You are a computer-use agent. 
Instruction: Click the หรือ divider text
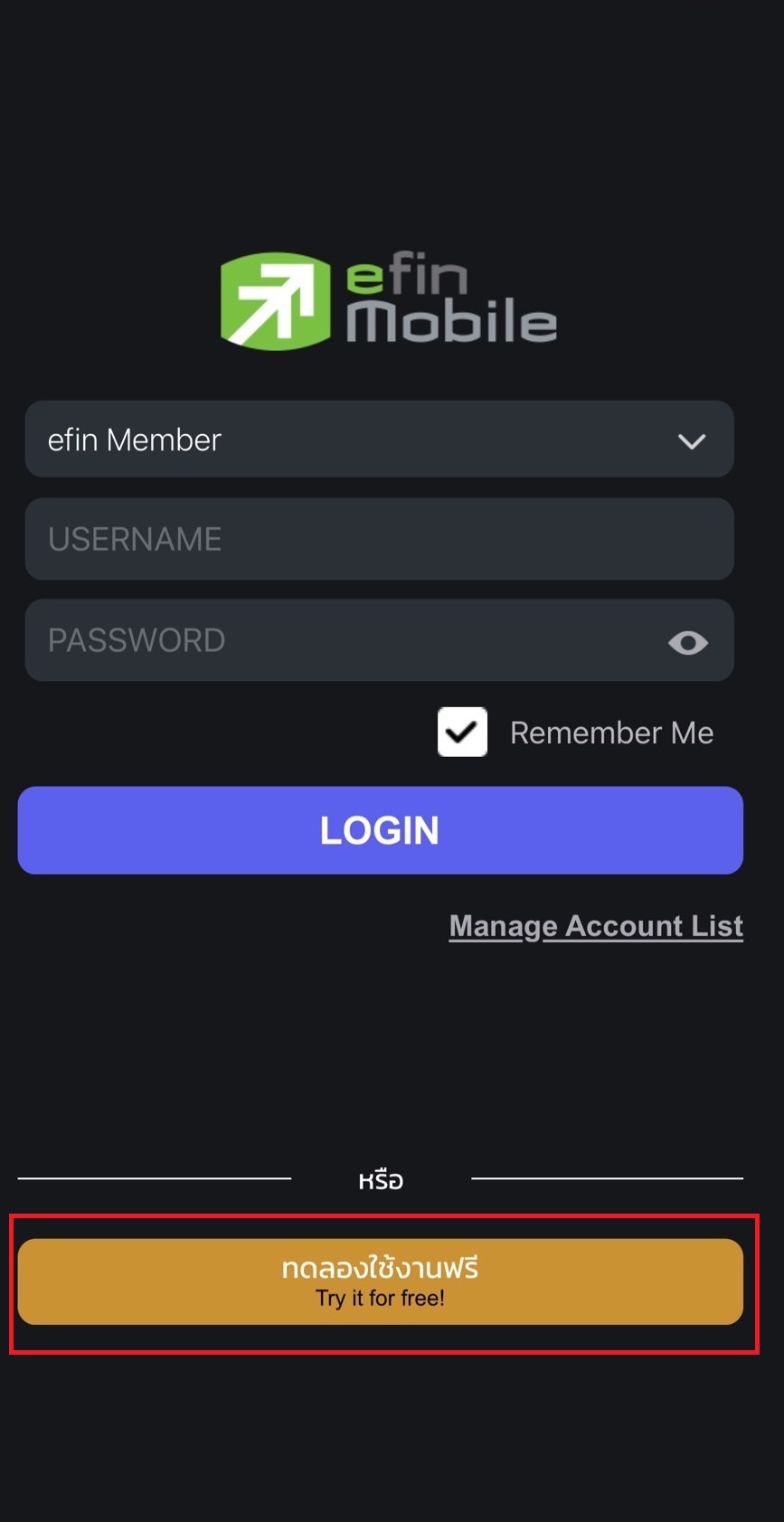(x=380, y=1178)
